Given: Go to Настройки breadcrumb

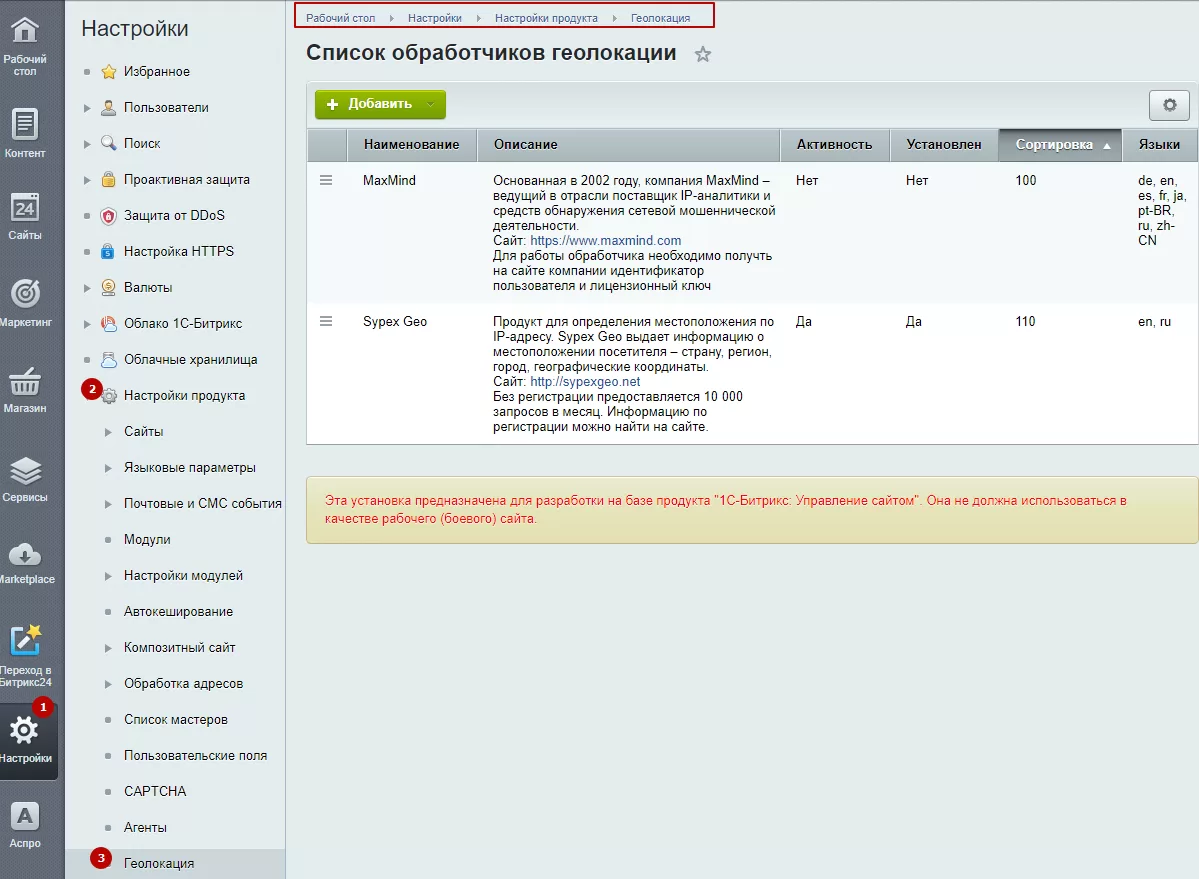Looking at the screenshot, I should (434, 18).
